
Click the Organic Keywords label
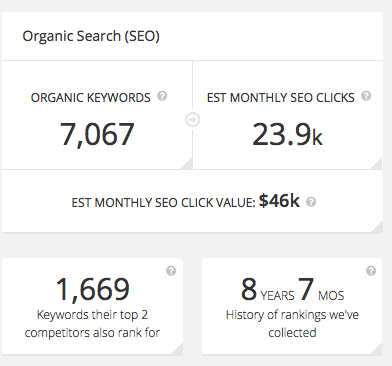(91, 98)
